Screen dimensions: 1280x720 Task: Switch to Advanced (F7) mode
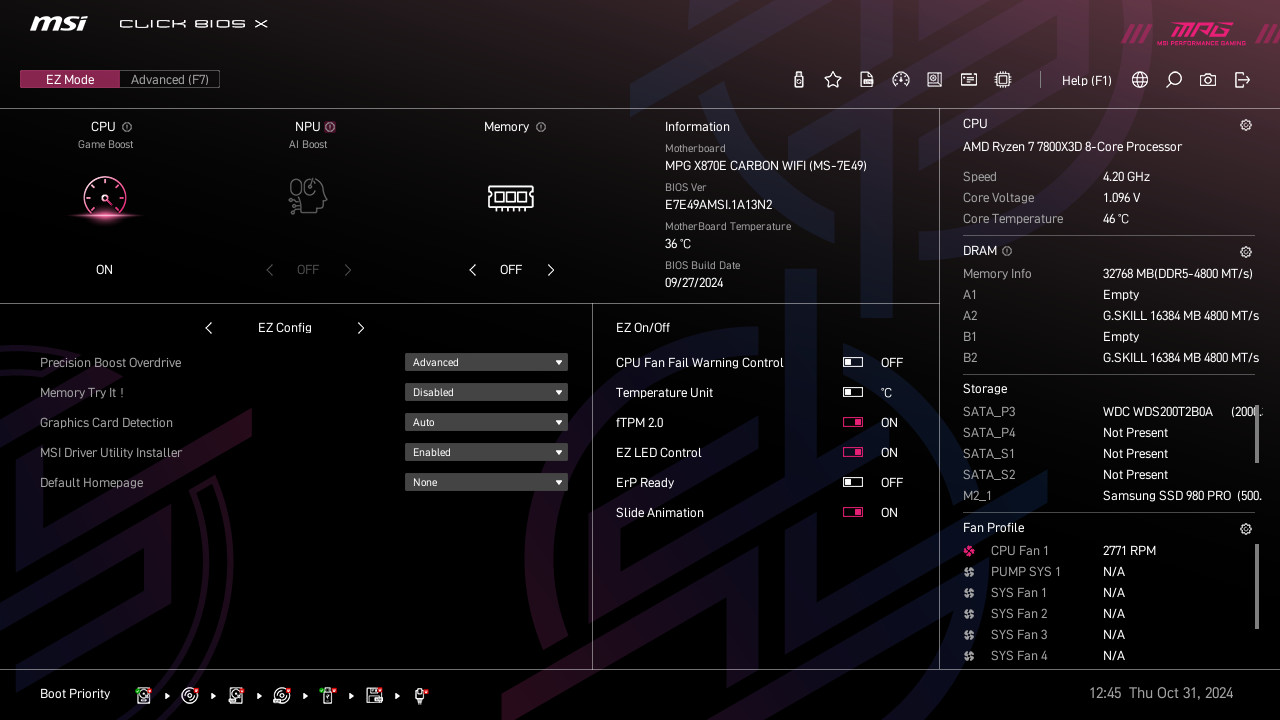click(170, 80)
